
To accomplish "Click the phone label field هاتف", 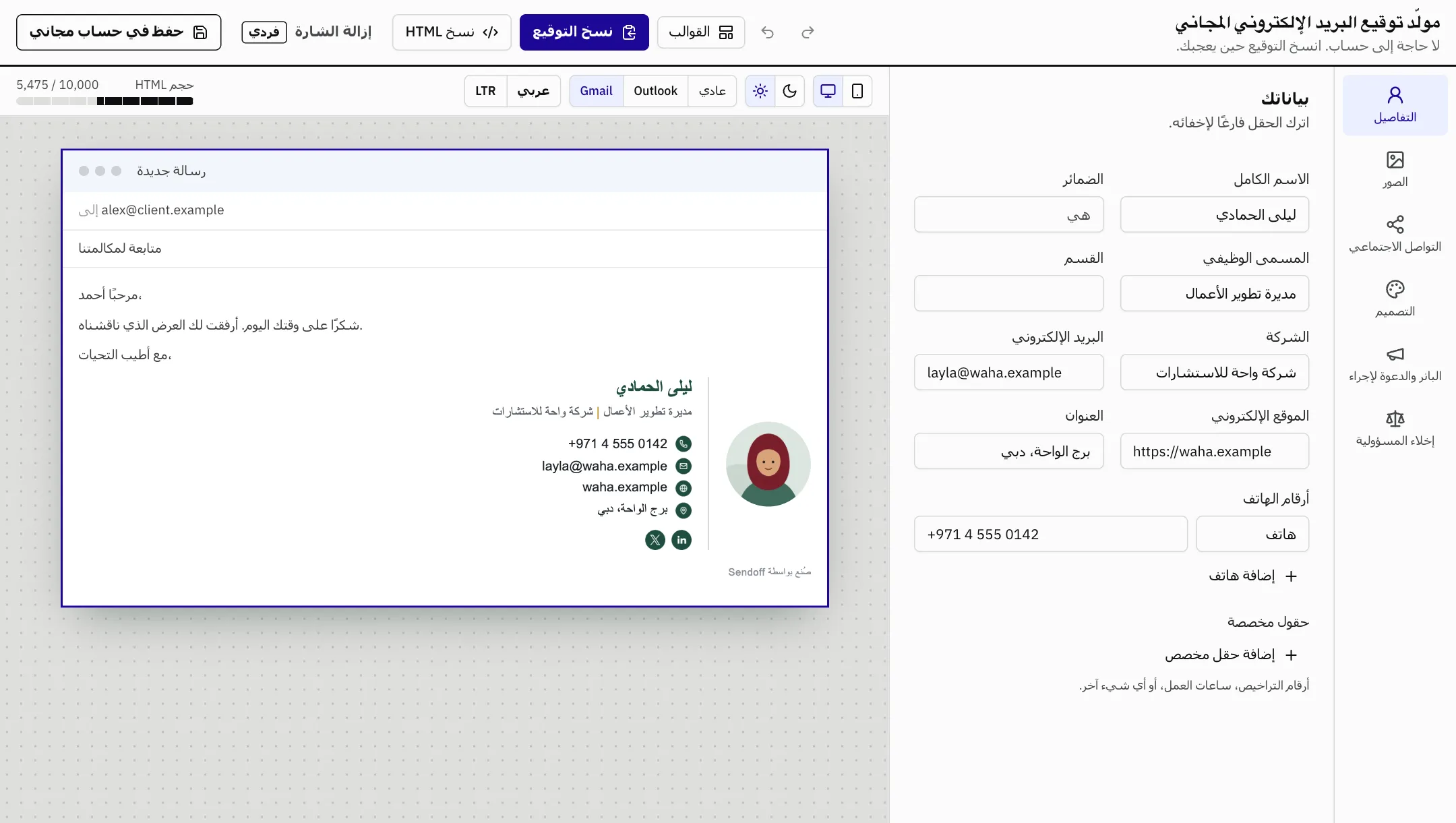I will pos(1252,534).
